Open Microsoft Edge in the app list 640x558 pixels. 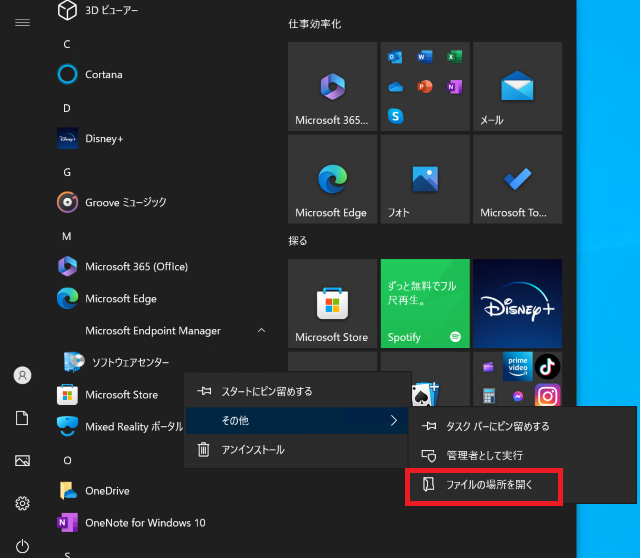(107, 299)
